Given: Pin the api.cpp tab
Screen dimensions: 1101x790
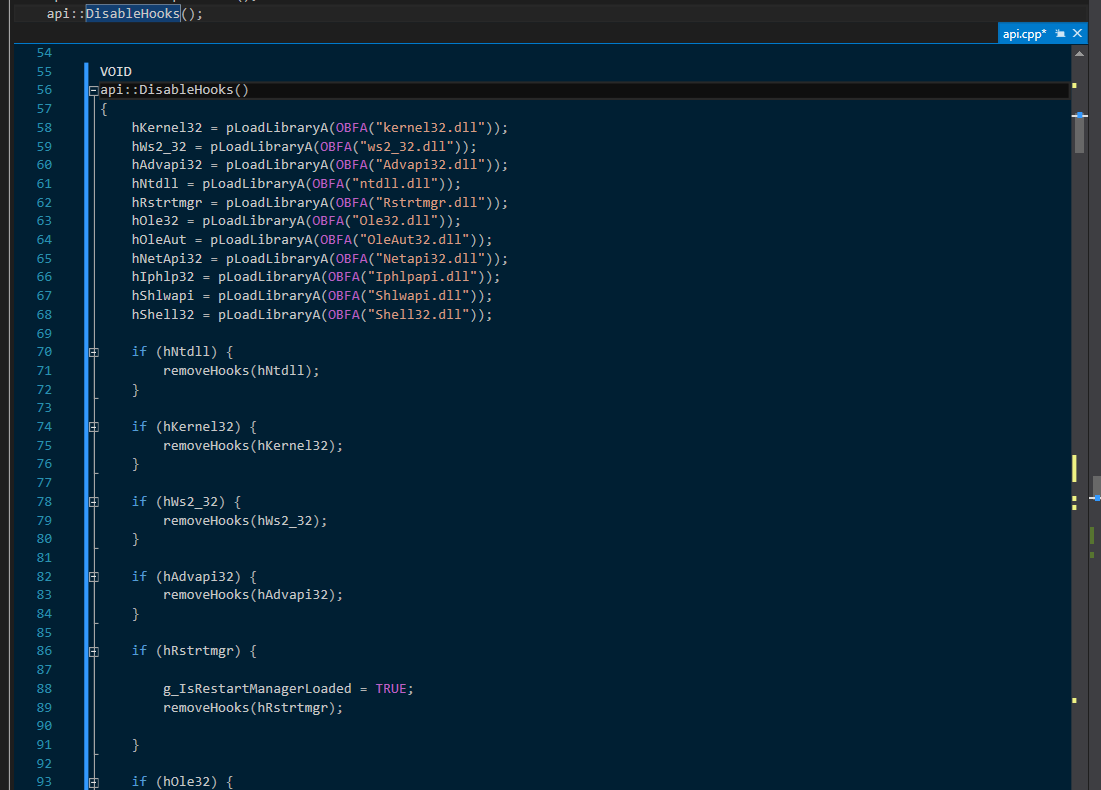Looking at the screenshot, I should [x=1060, y=33].
